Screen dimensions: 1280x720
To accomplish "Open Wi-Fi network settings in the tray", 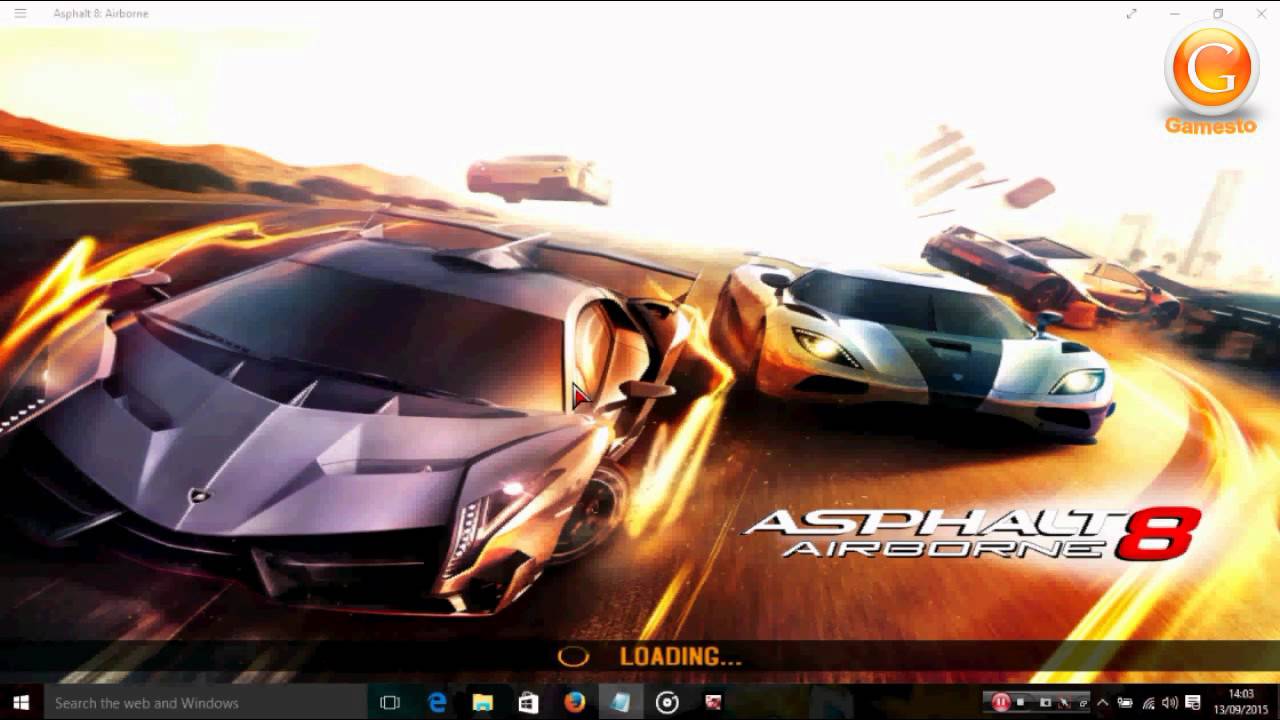I will click(1149, 703).
